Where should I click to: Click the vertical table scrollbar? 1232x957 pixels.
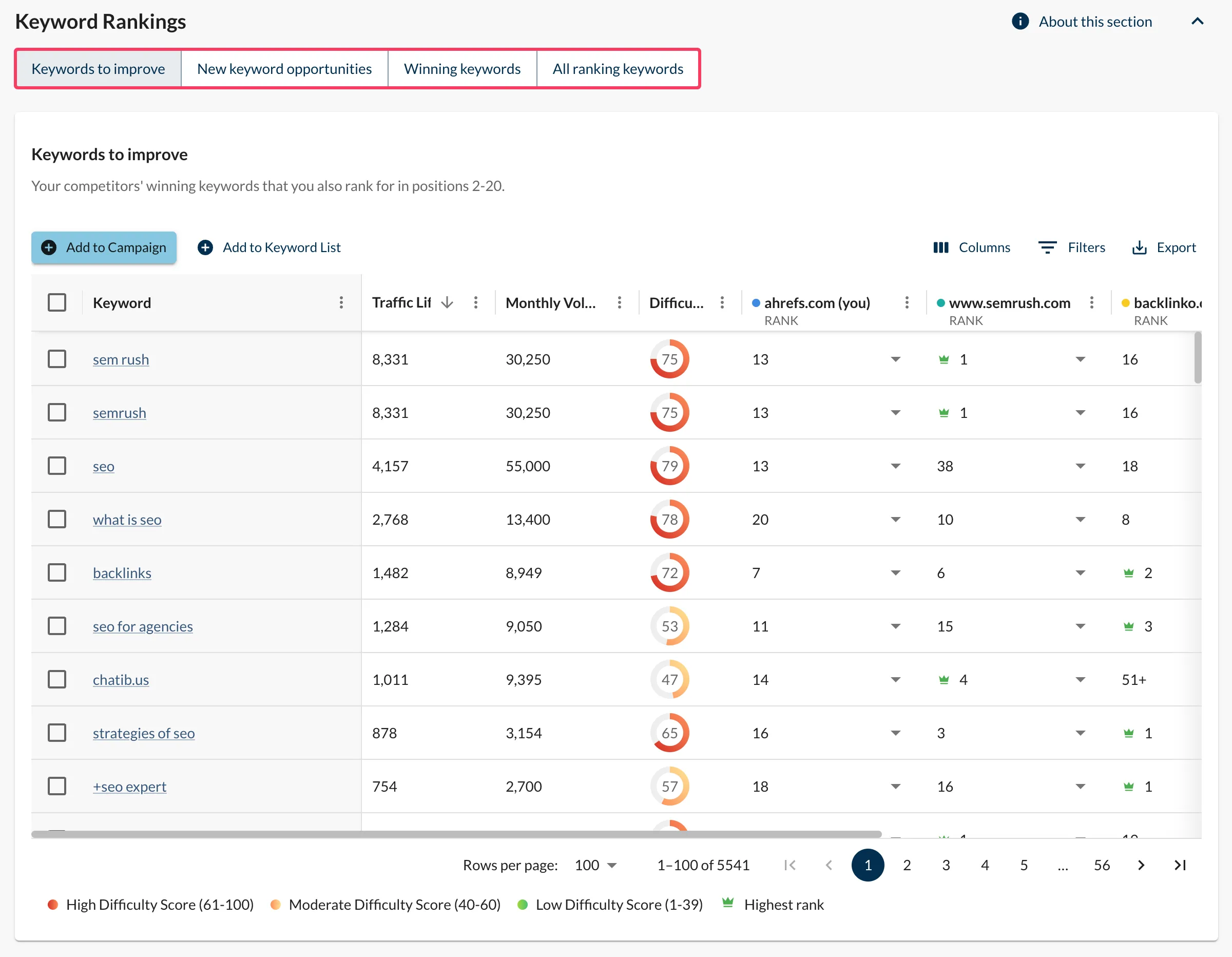pyautogui.click(x=1198, y=358)
